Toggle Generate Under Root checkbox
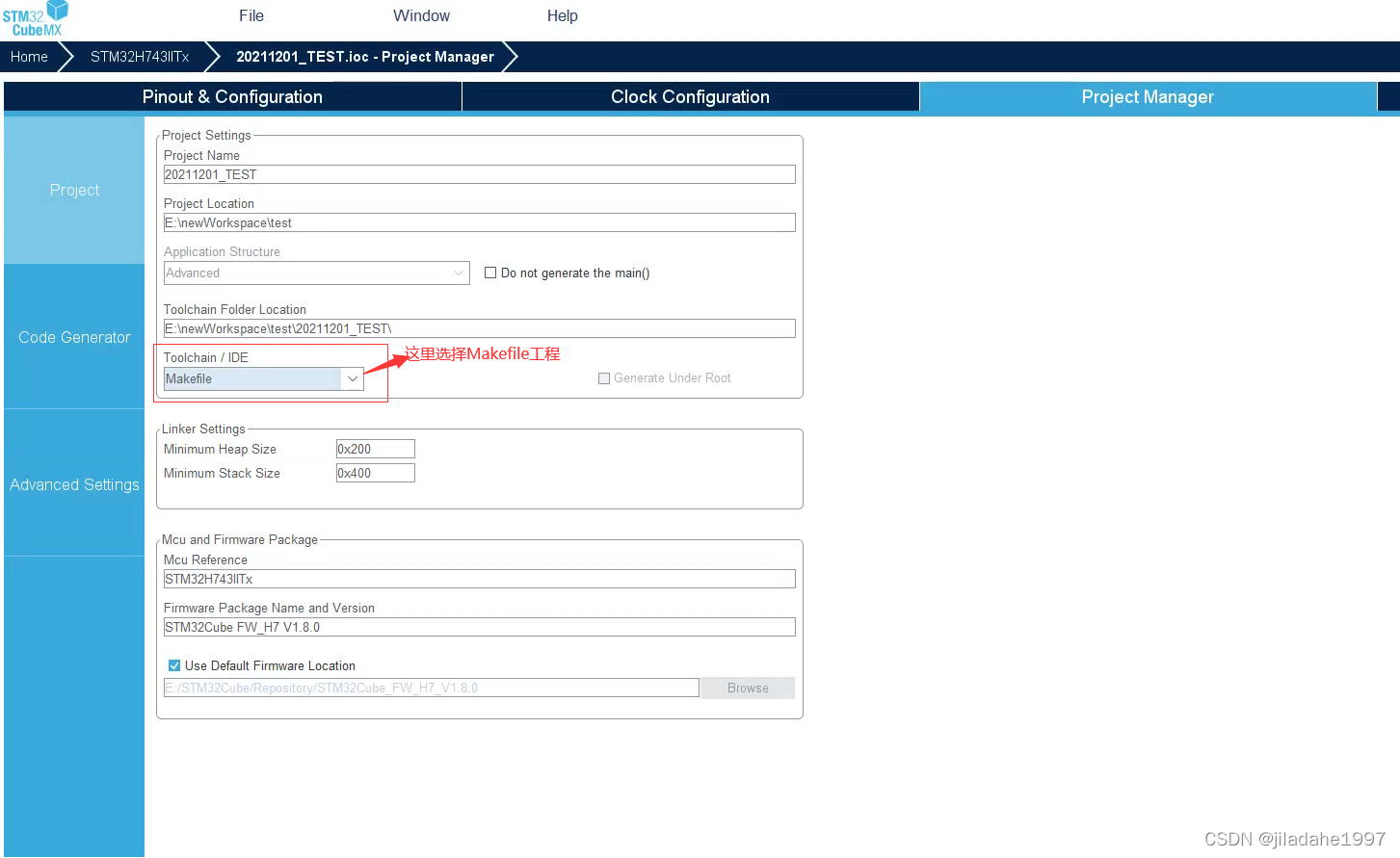The height and width of the screenshot is (858, 1400). [x=604, y=378]
